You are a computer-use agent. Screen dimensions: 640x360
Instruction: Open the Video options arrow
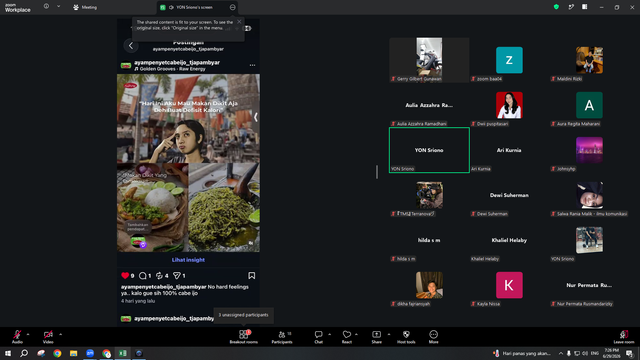point(60,334)
